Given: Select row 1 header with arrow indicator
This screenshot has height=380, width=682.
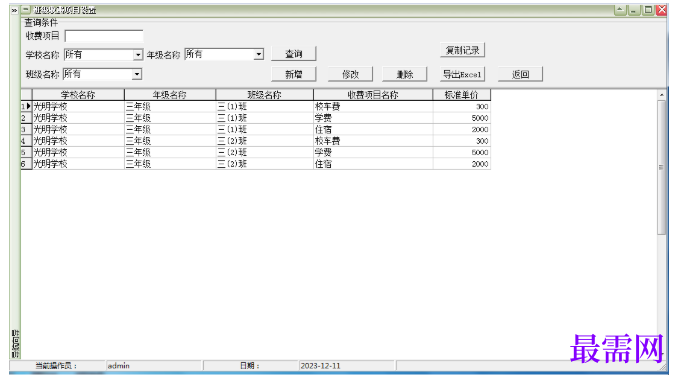Looking at the screenshot, I should click(27, 106).
